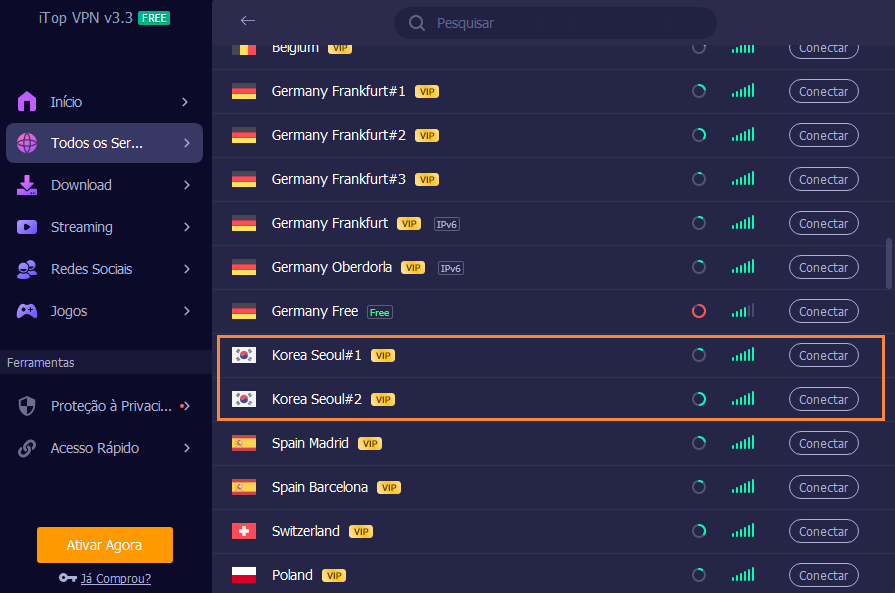Image resolution: width=895 pixels, height=593 pixels.
Task: Click Conectar for Germany Free
Action: click(x=823, y=311)
